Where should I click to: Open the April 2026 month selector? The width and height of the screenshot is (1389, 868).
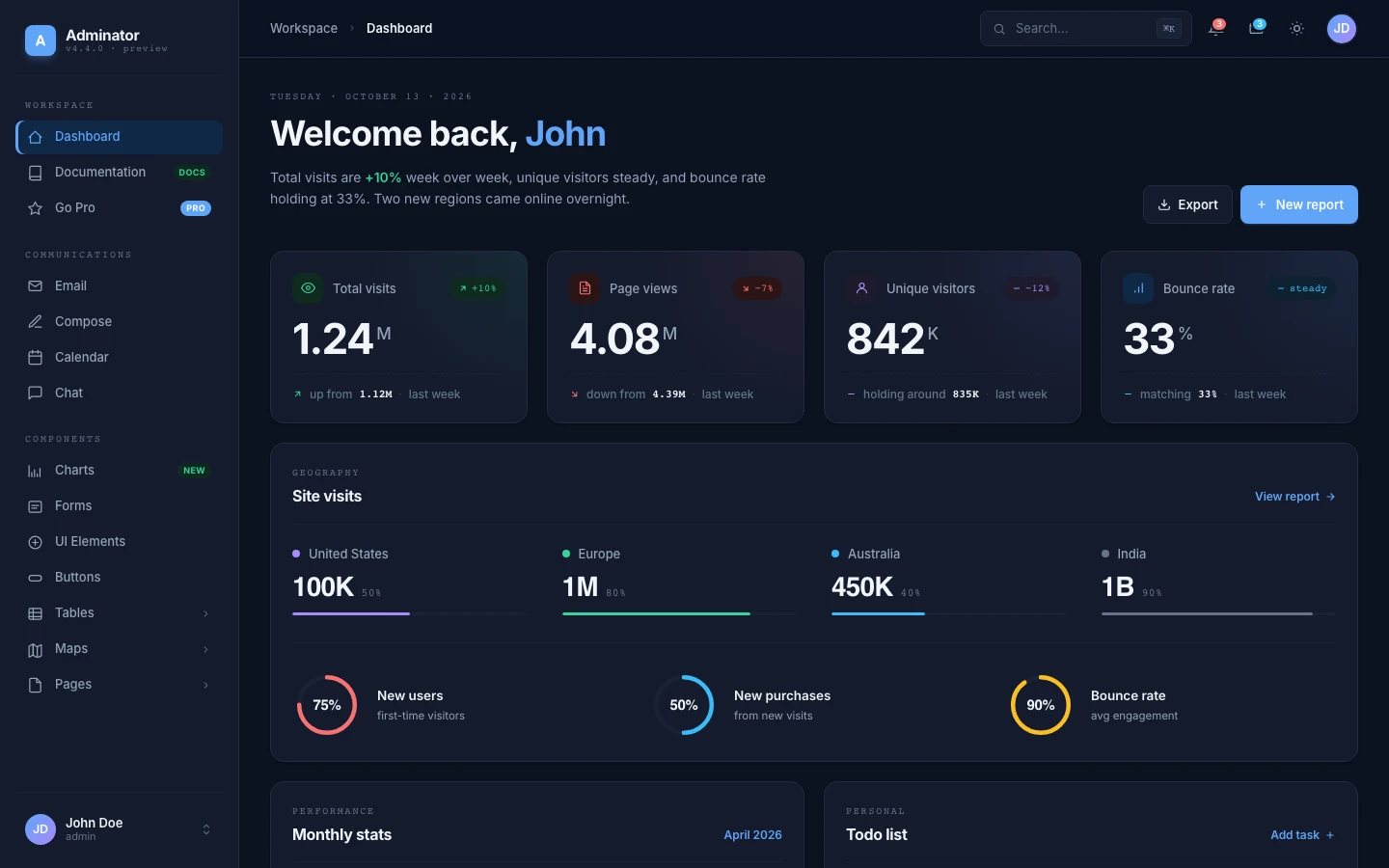[x=752, y=835]
